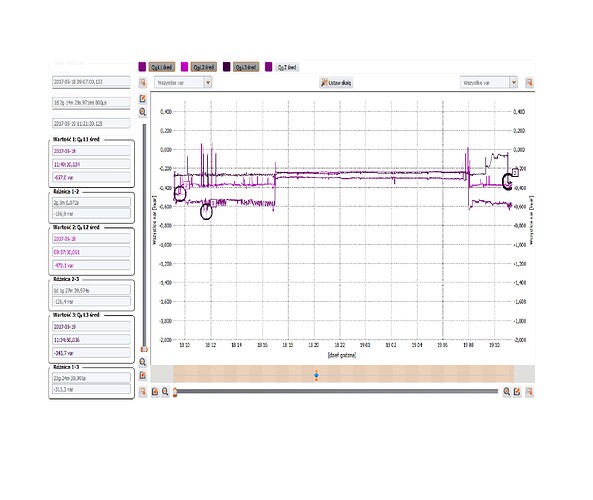Click the zoom-out magnifier below the vertical slider
593x500 pixels.
coord(143,362)
